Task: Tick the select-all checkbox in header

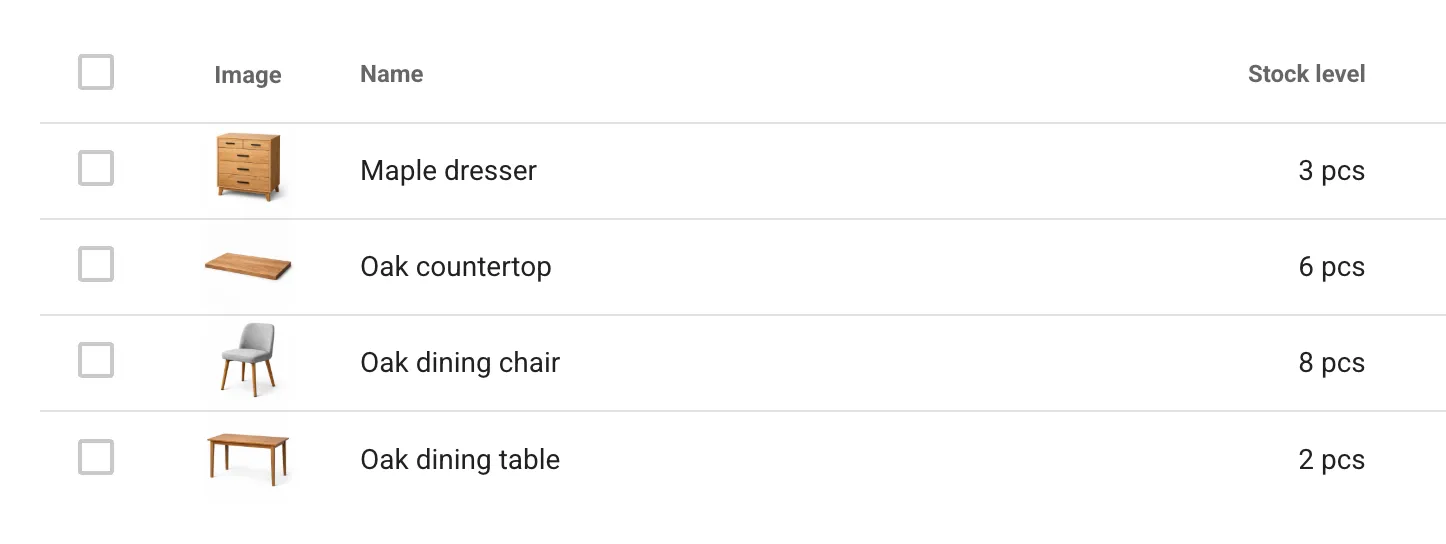Action: pyautogui.click(x=96, y=73)
